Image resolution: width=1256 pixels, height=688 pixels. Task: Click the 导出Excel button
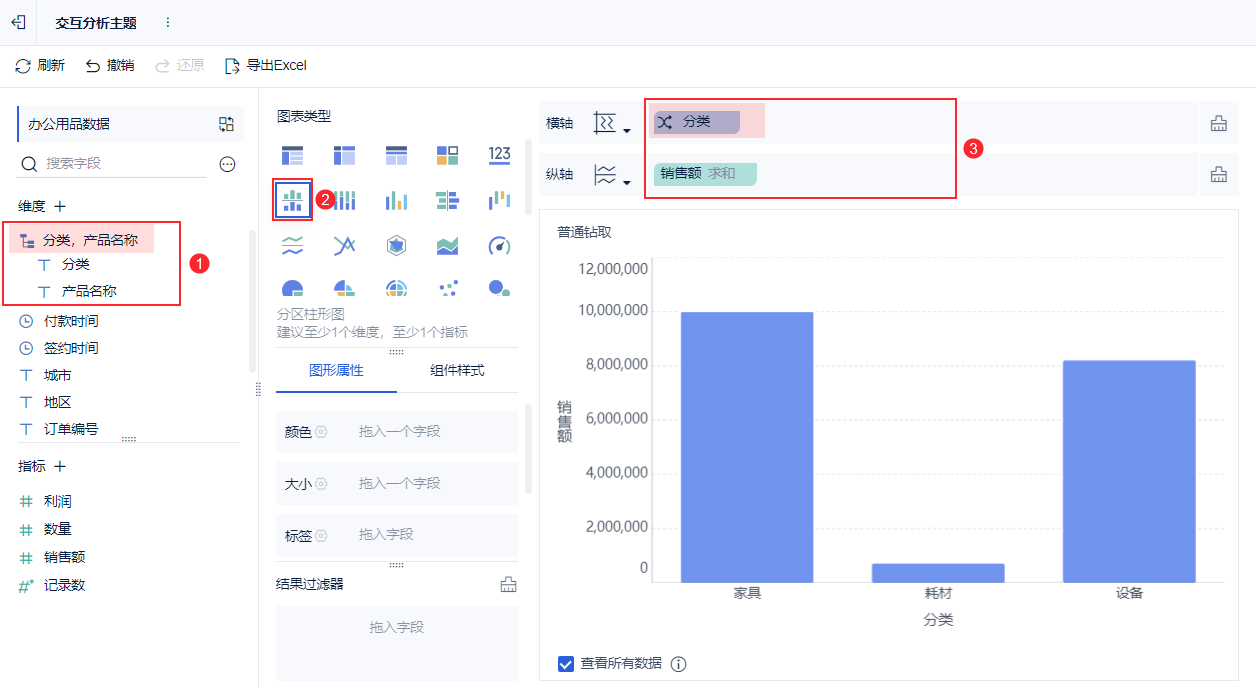coord(265,65)
